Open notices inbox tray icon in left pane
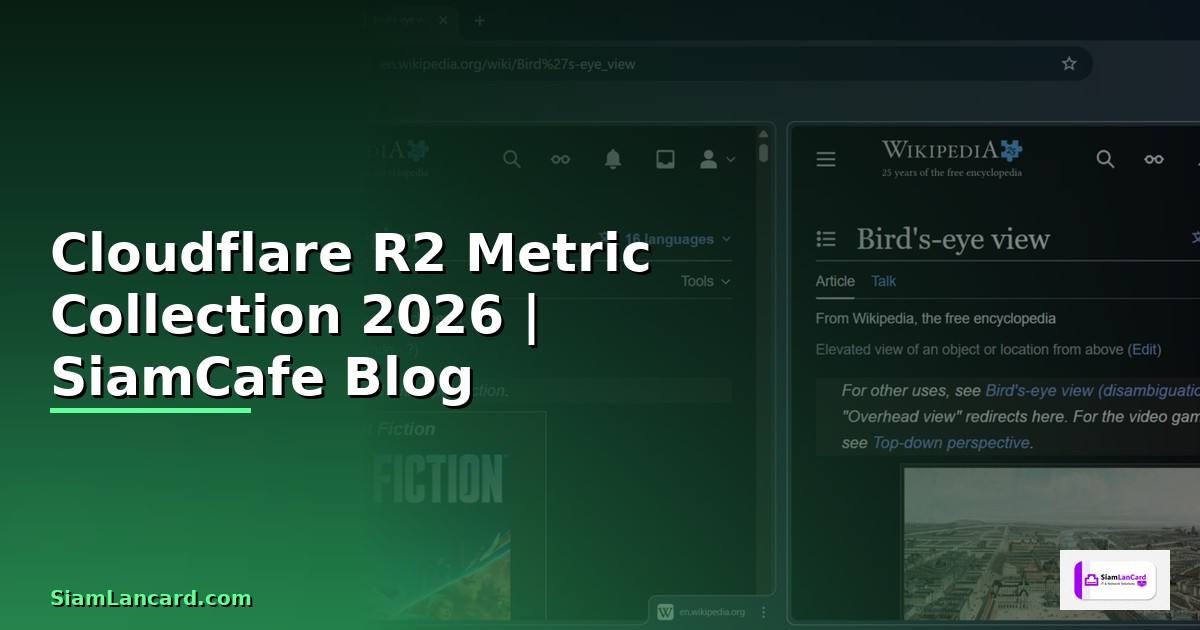The height and width of the screenshot is (630, 1200). [x=665, y=159]
